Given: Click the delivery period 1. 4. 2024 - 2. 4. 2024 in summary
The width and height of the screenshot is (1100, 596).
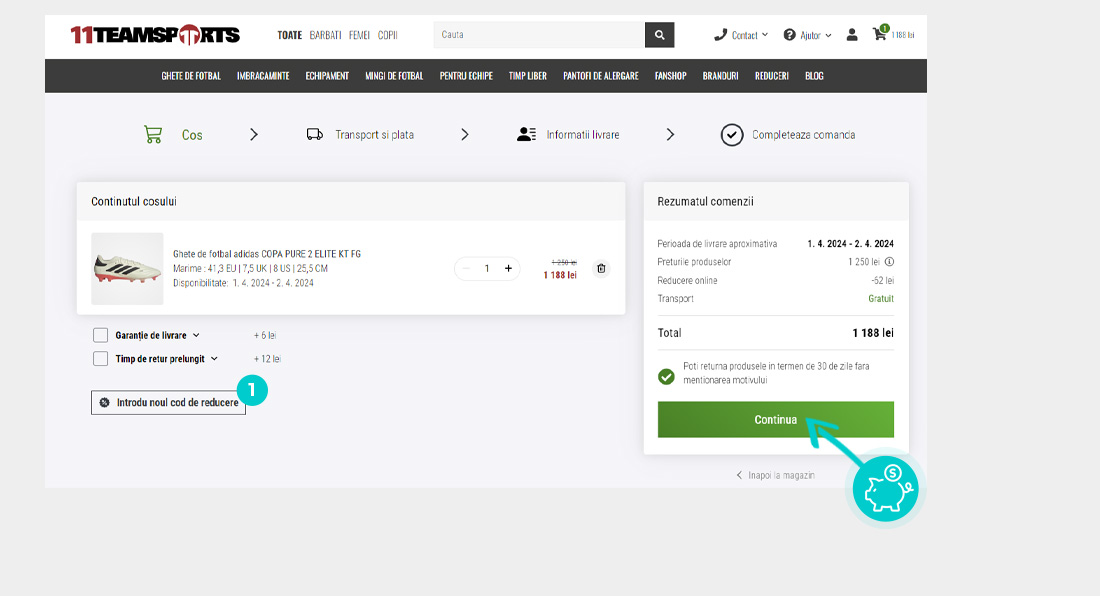Looking at the screenshot, I should [x=850, y=244].
